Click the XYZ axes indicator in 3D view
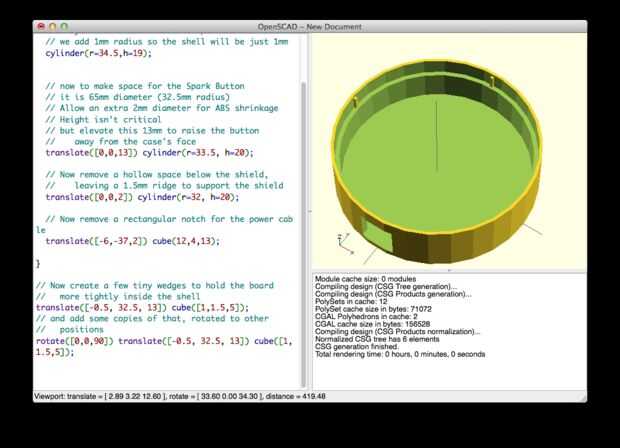The width and height of the screenshot is (620, 448). pyautogui.click(x=345, y=244)
